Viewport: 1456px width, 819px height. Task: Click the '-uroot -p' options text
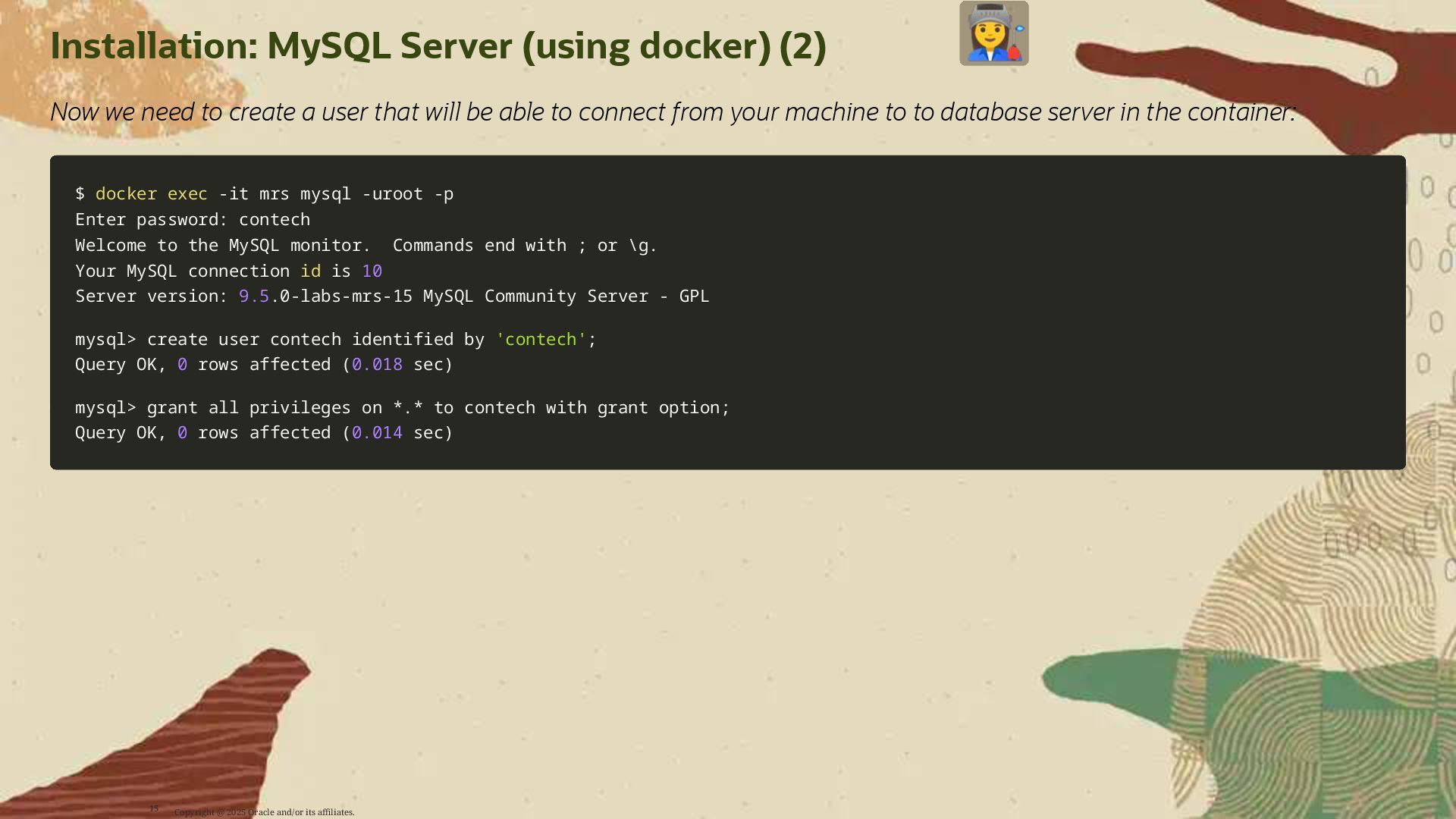point(407,194)
